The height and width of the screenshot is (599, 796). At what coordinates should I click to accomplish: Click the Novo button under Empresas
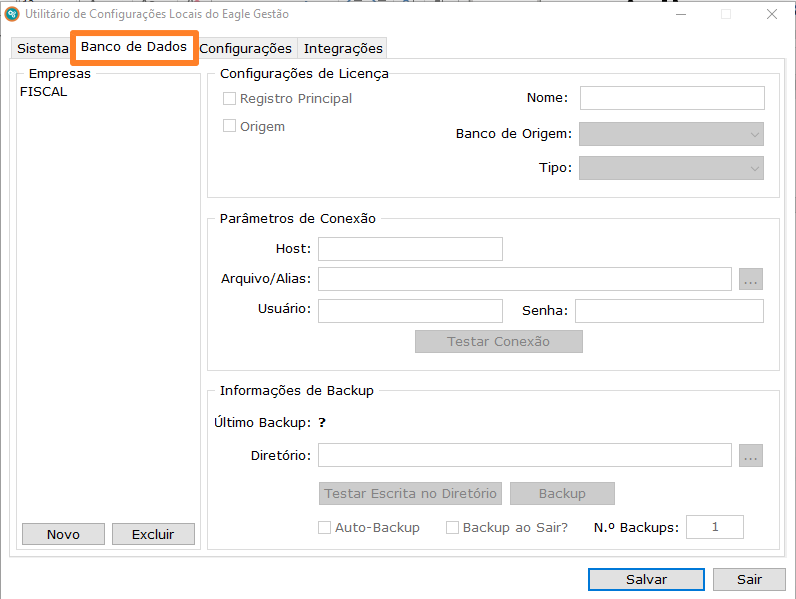(63, 534)
